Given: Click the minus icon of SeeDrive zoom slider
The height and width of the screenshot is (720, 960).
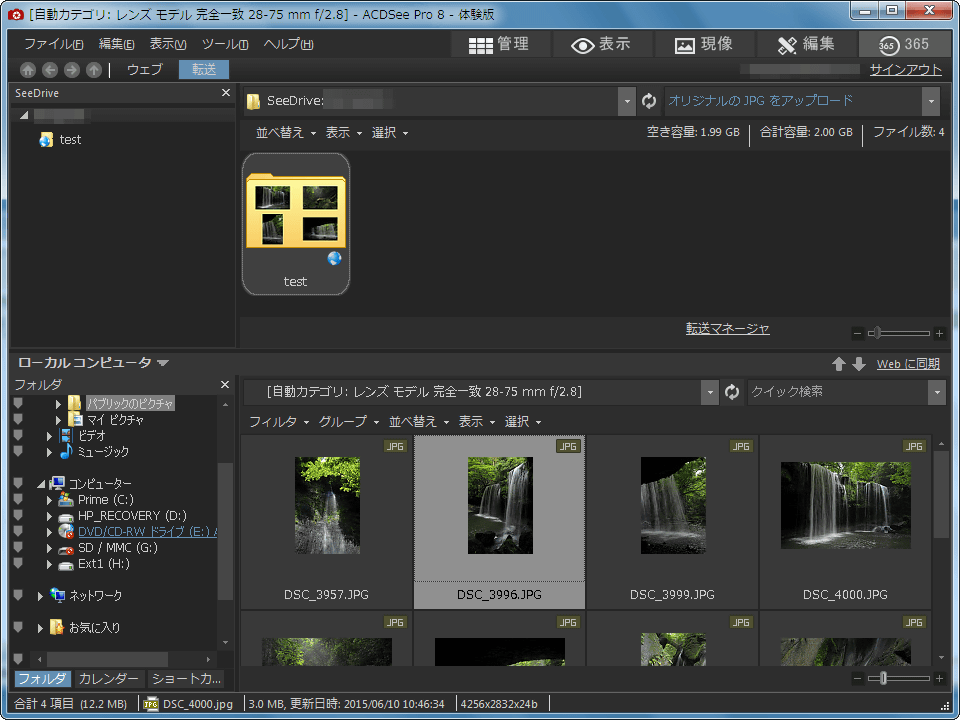Looking at the screenshot, I should (857, 334).
